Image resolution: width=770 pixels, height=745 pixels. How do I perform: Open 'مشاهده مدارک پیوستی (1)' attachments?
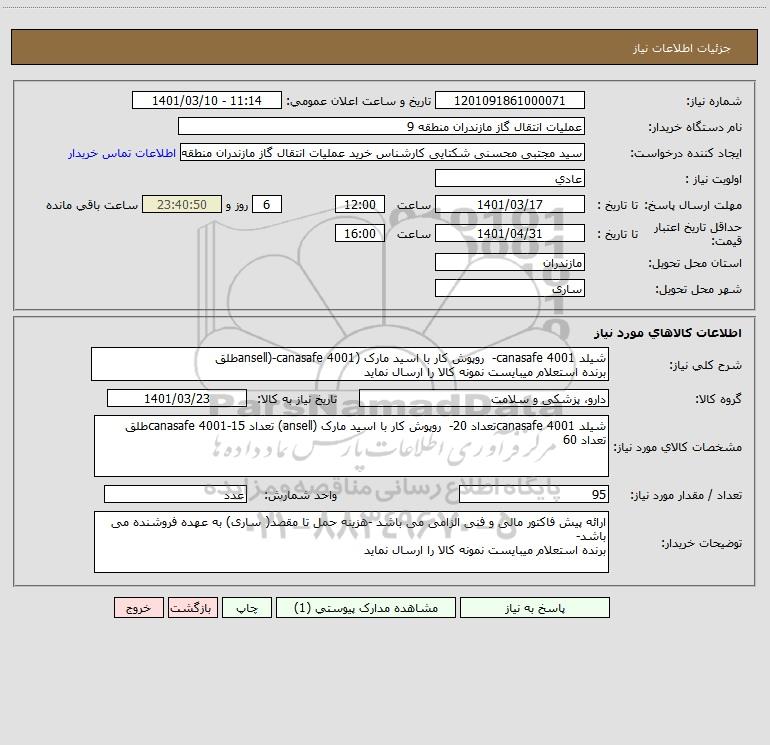click(x=366, y=607)
